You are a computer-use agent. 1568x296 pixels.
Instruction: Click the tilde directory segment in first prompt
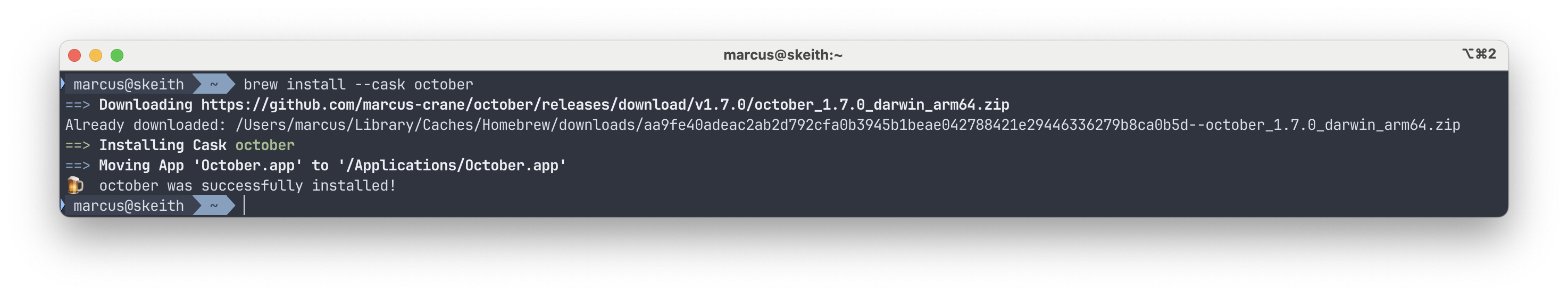pos(214,84)
